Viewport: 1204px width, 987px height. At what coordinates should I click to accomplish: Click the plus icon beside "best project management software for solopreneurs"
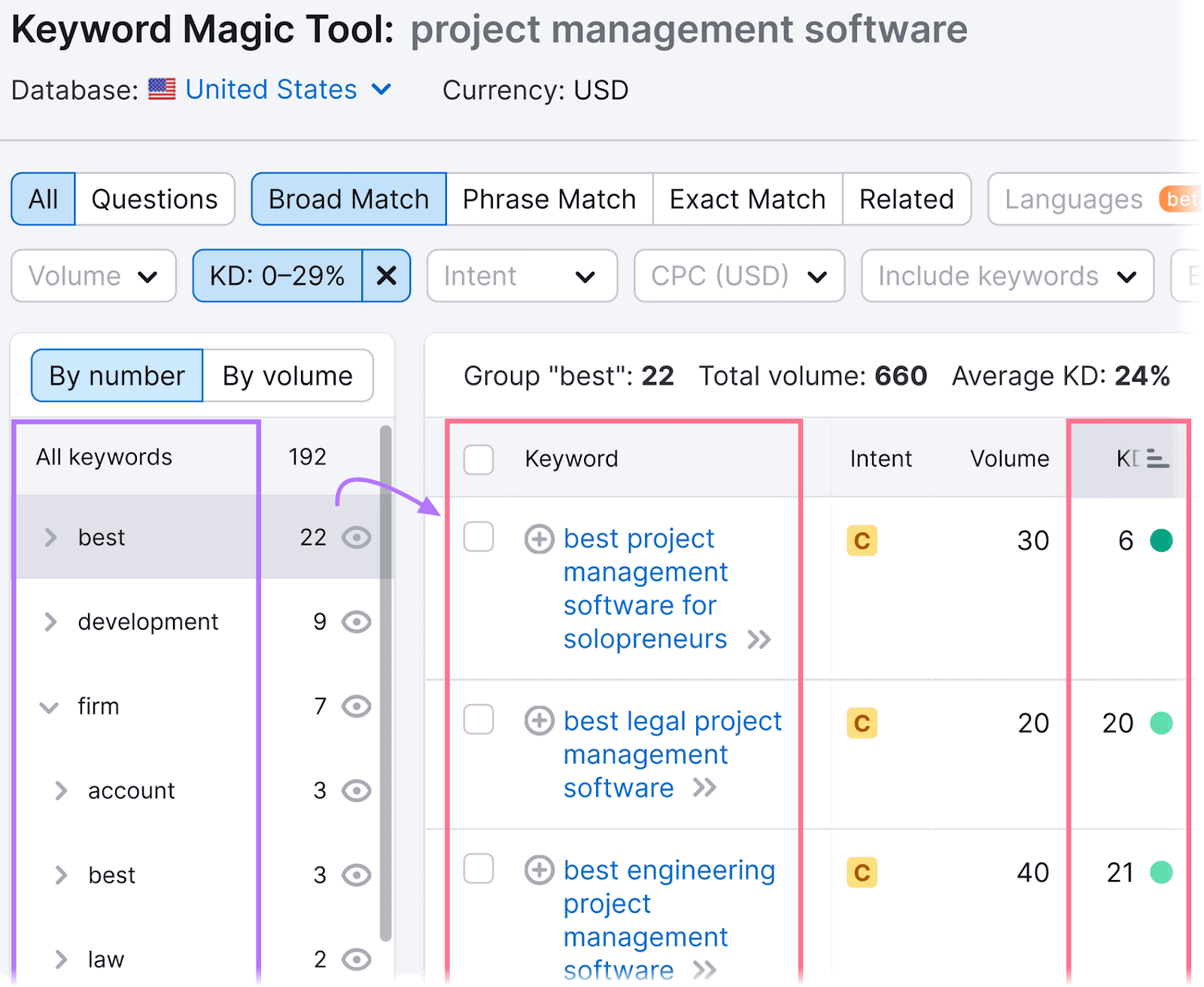(539, 539)
